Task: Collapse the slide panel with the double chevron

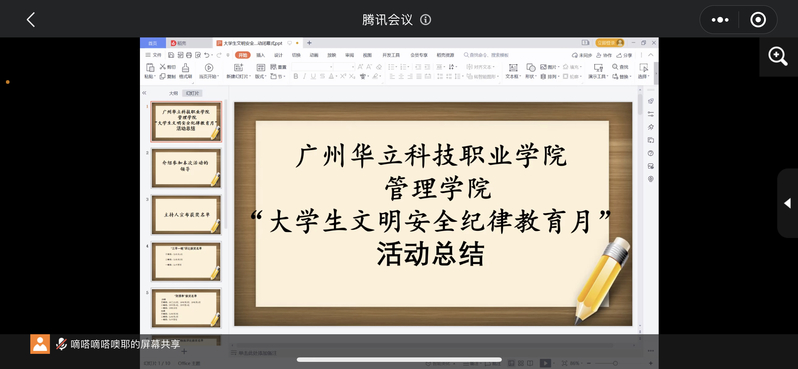Action: pyautogui.click(x=144, y=93)
